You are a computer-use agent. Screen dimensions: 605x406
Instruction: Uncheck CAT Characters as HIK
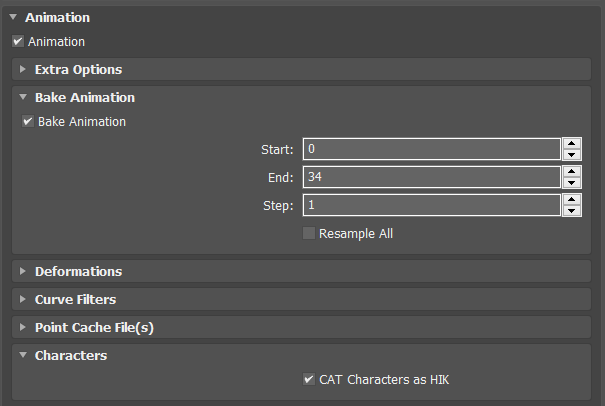[x=309, y=380]
